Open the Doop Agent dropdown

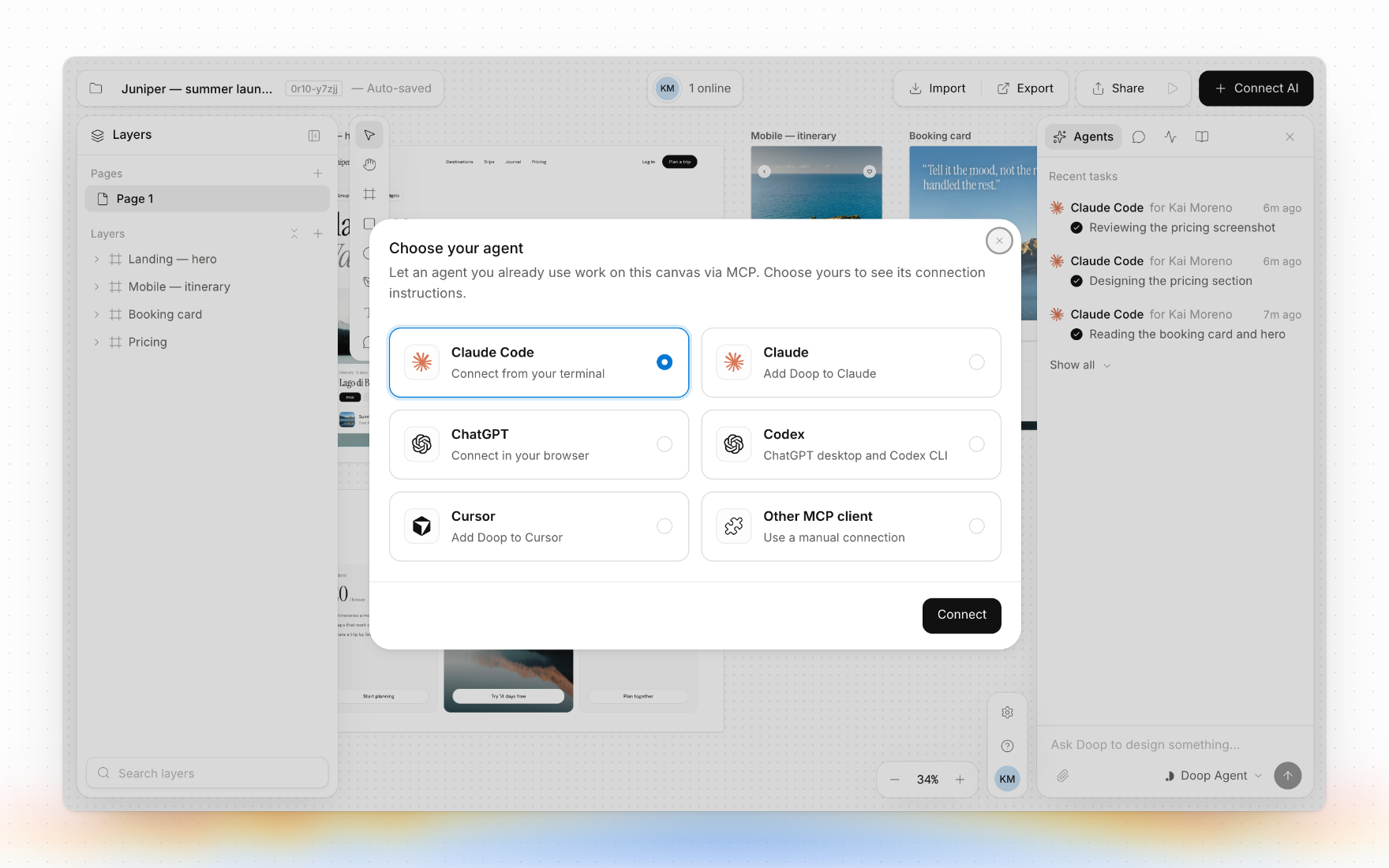(1214, 776)
